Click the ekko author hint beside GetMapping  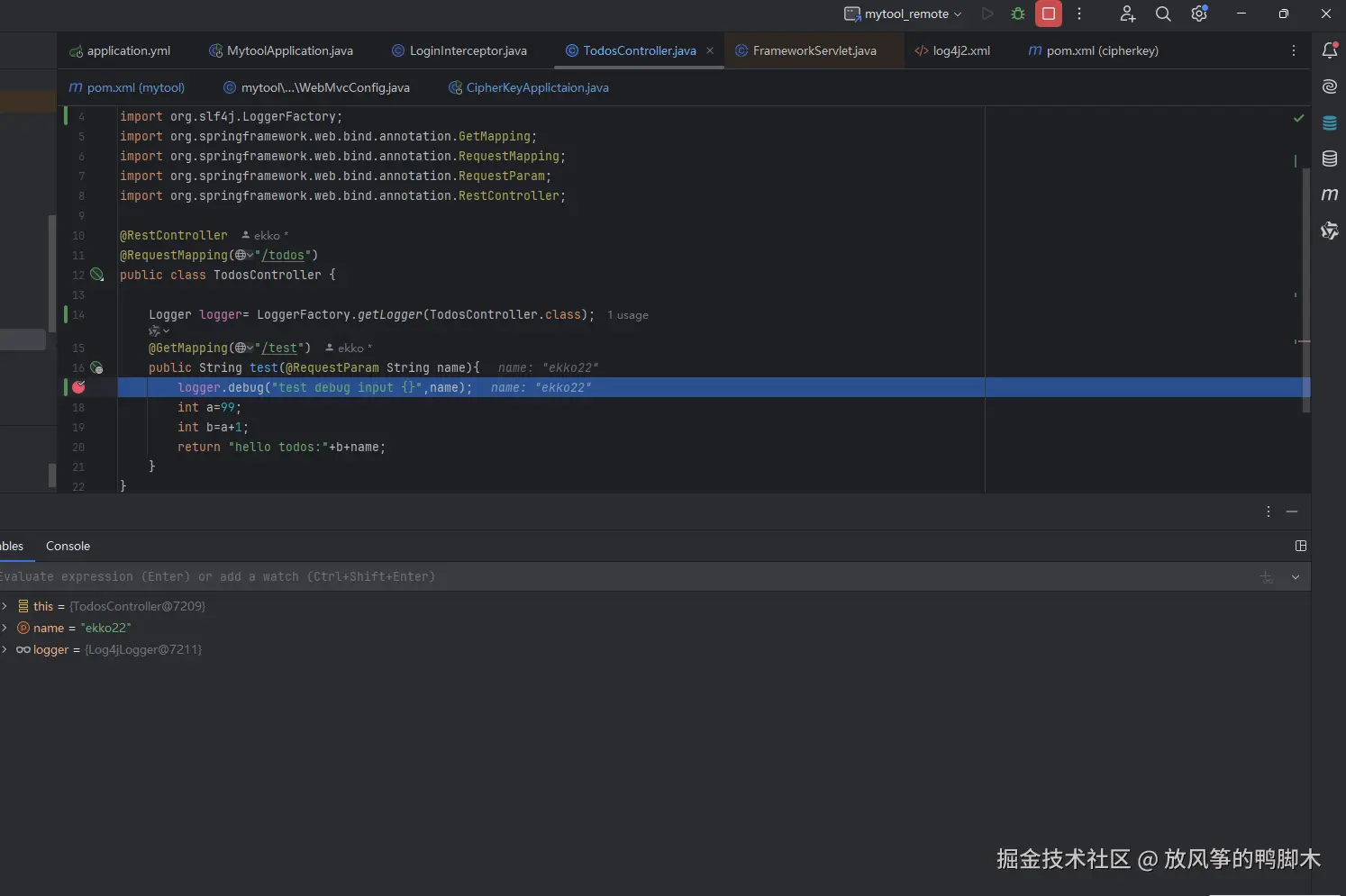coord(349,348)
